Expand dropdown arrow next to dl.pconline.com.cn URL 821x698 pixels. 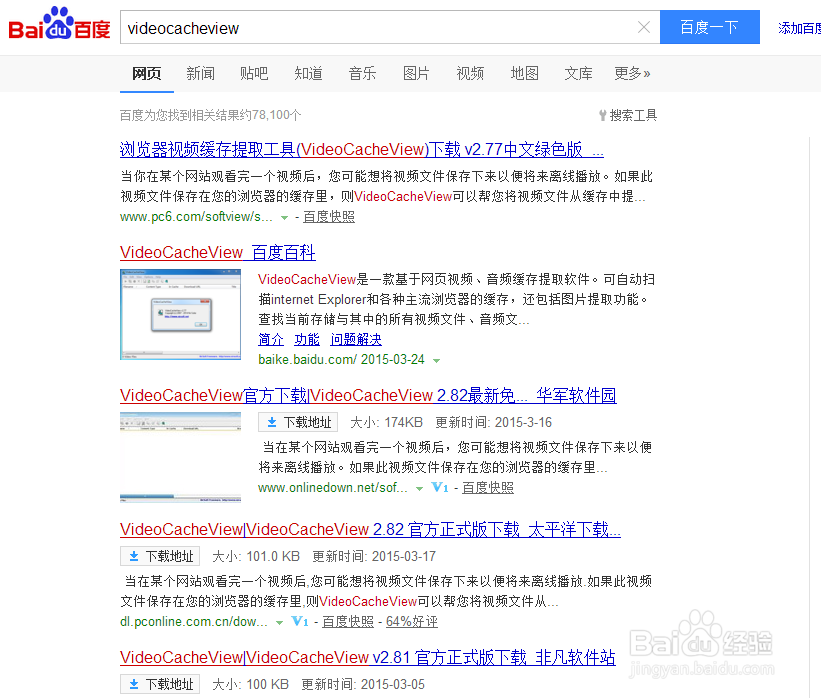[x=280, y=623]
